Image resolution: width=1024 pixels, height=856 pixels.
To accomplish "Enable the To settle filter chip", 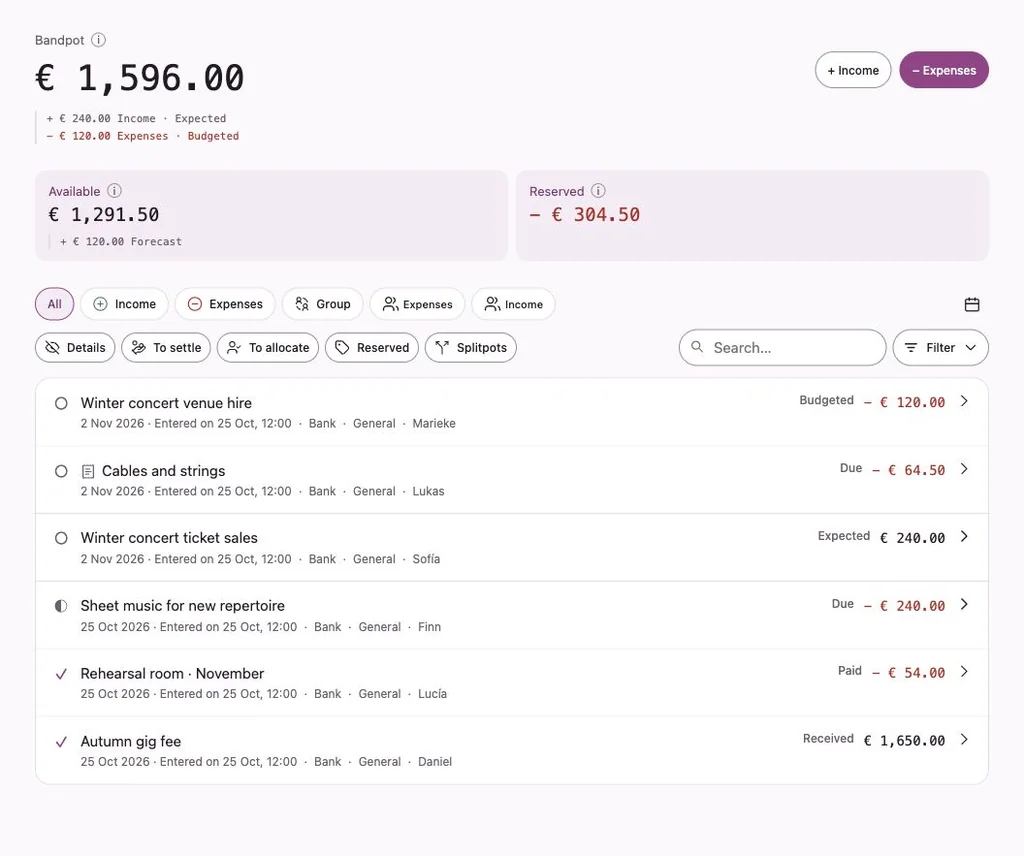I will tap(166, 347).
